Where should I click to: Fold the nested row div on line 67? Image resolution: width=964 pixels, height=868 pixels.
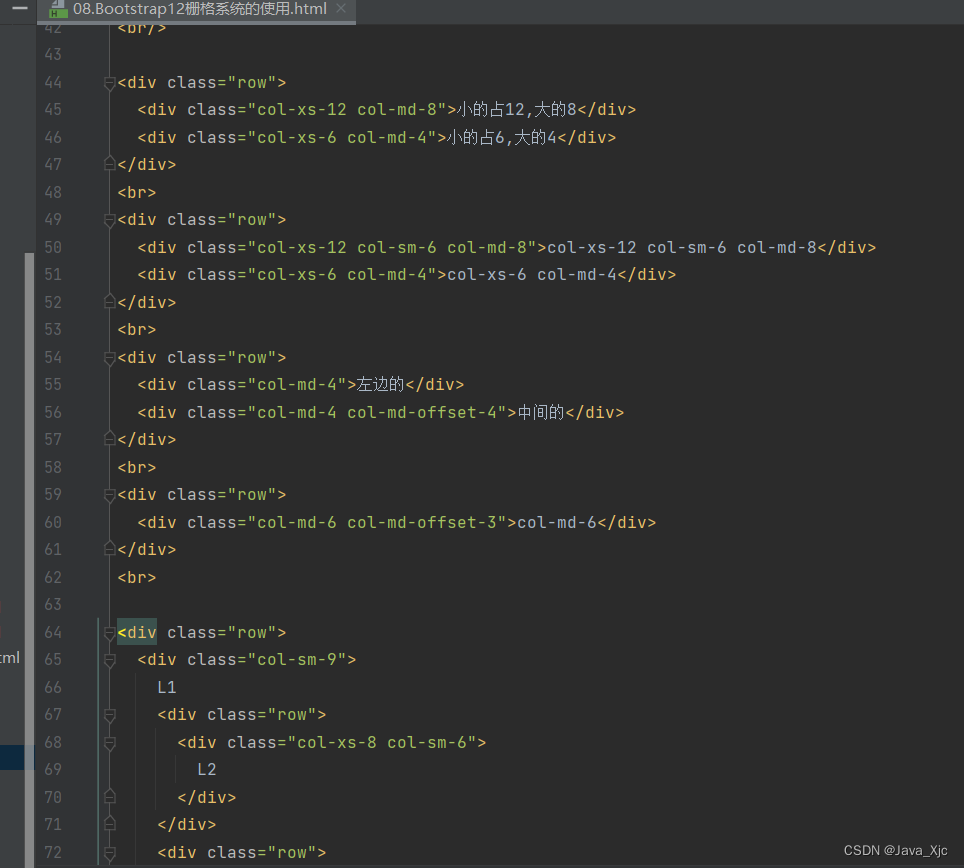109,715
